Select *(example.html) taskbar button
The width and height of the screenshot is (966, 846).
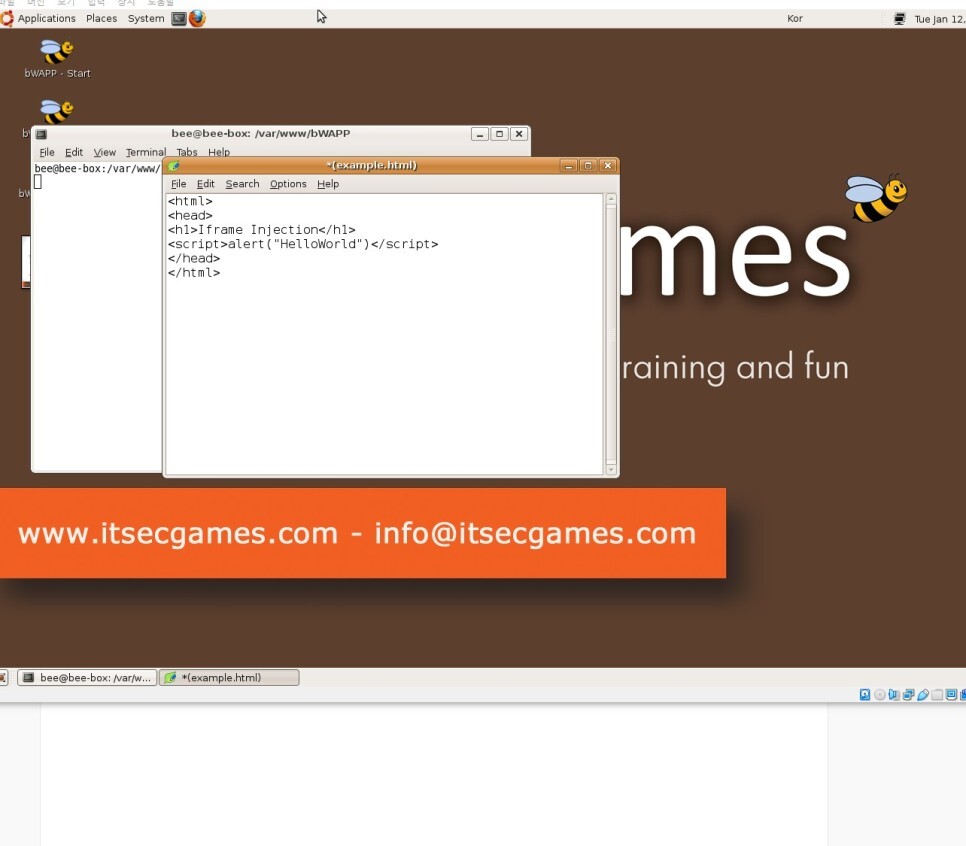point(229,678)
